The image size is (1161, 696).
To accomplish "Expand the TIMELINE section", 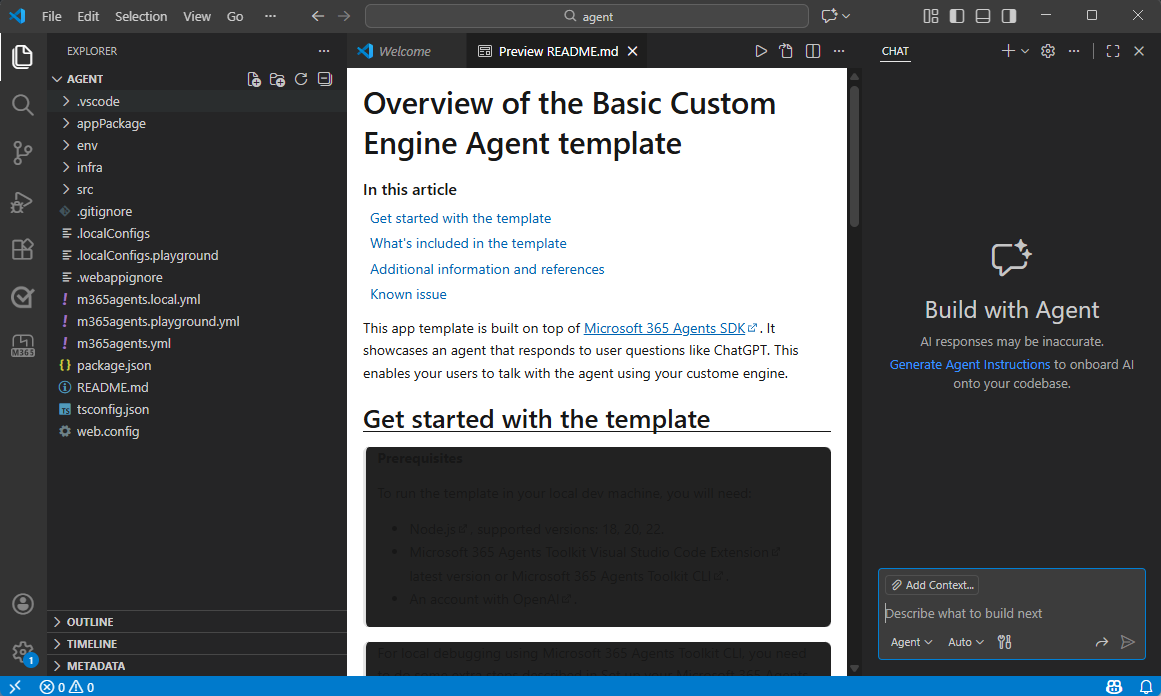I will (197, 644).
